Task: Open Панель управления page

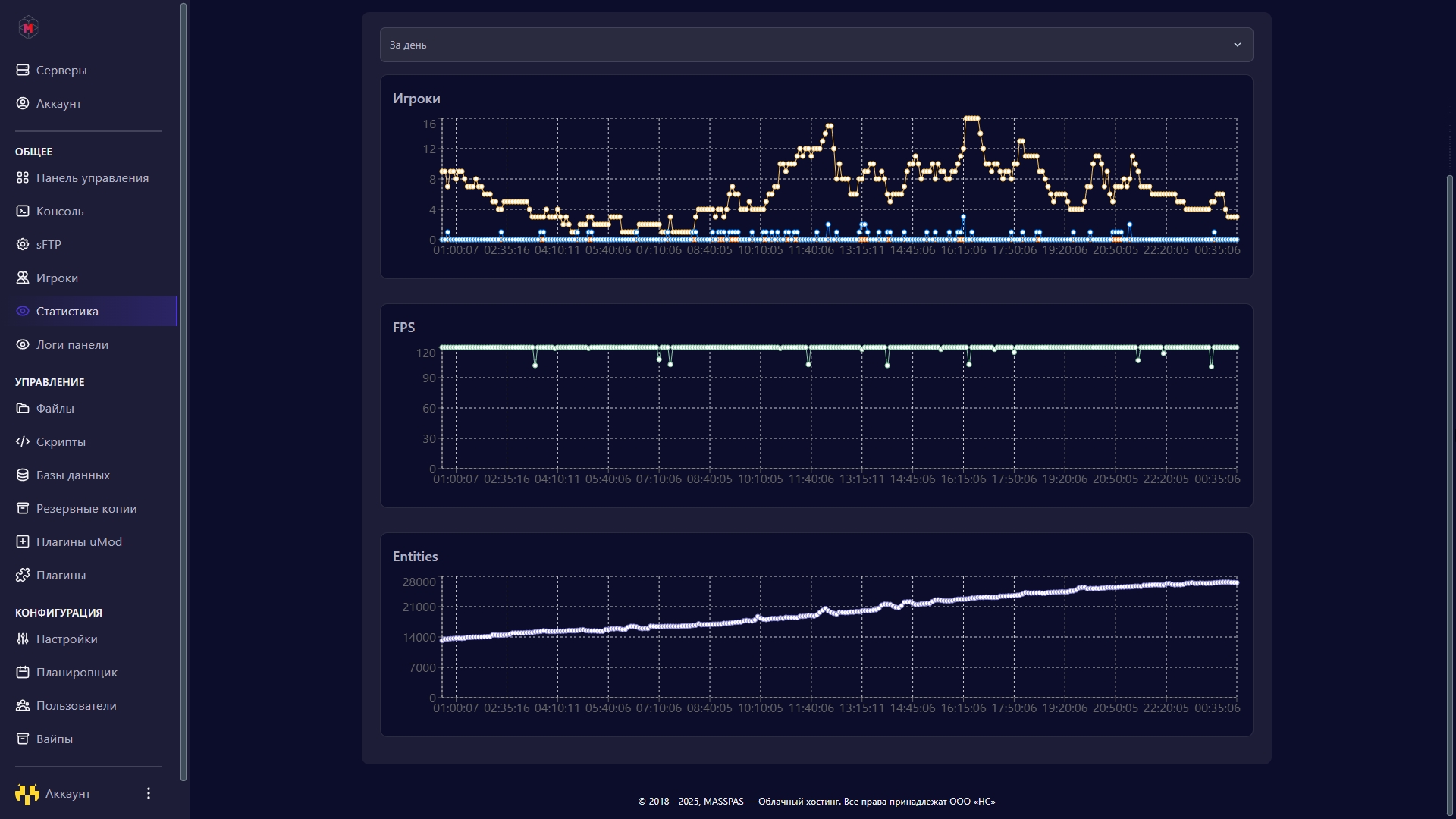Action: (x=93, y=177)
